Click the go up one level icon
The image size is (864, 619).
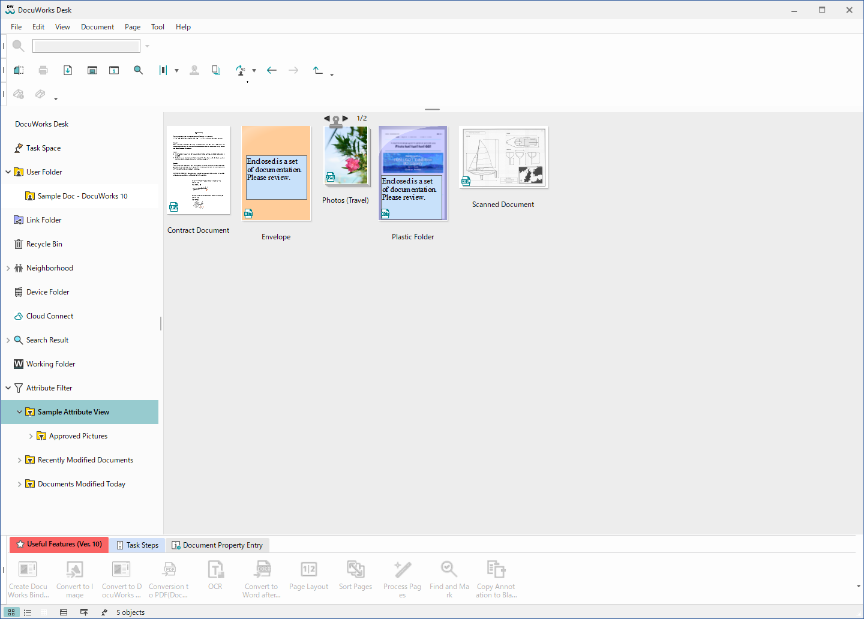(318, 71)
